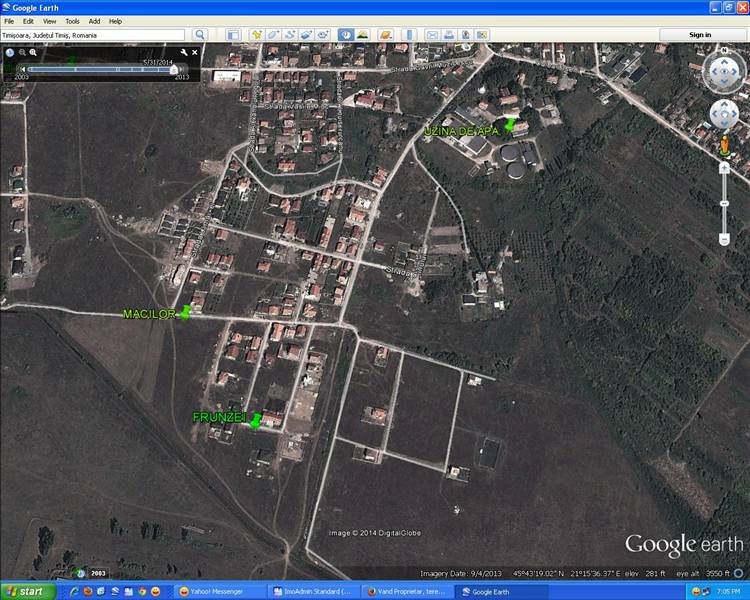Screen dimensions: 750x600
Task: Toggle sunlight across landscape button
Action: 362,35
